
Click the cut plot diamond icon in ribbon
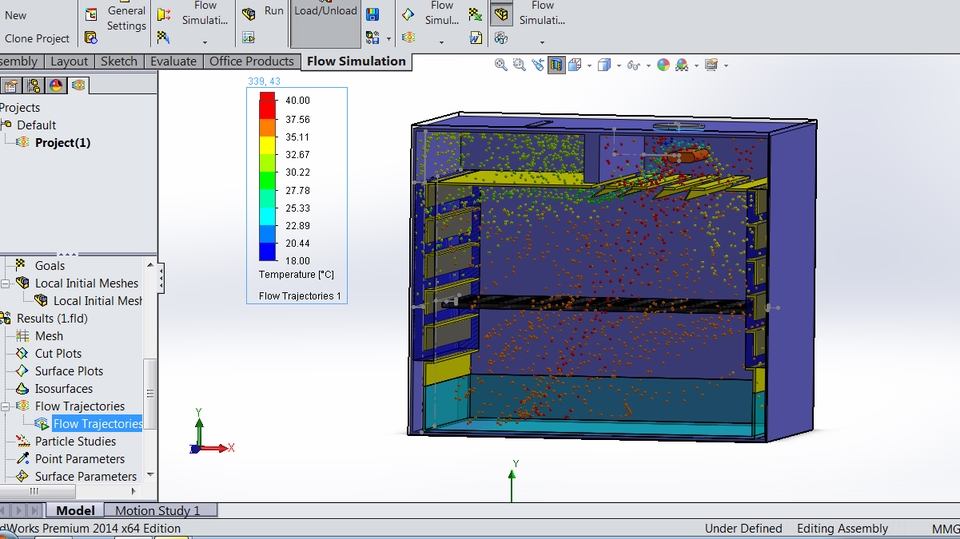tap(408, 15)
